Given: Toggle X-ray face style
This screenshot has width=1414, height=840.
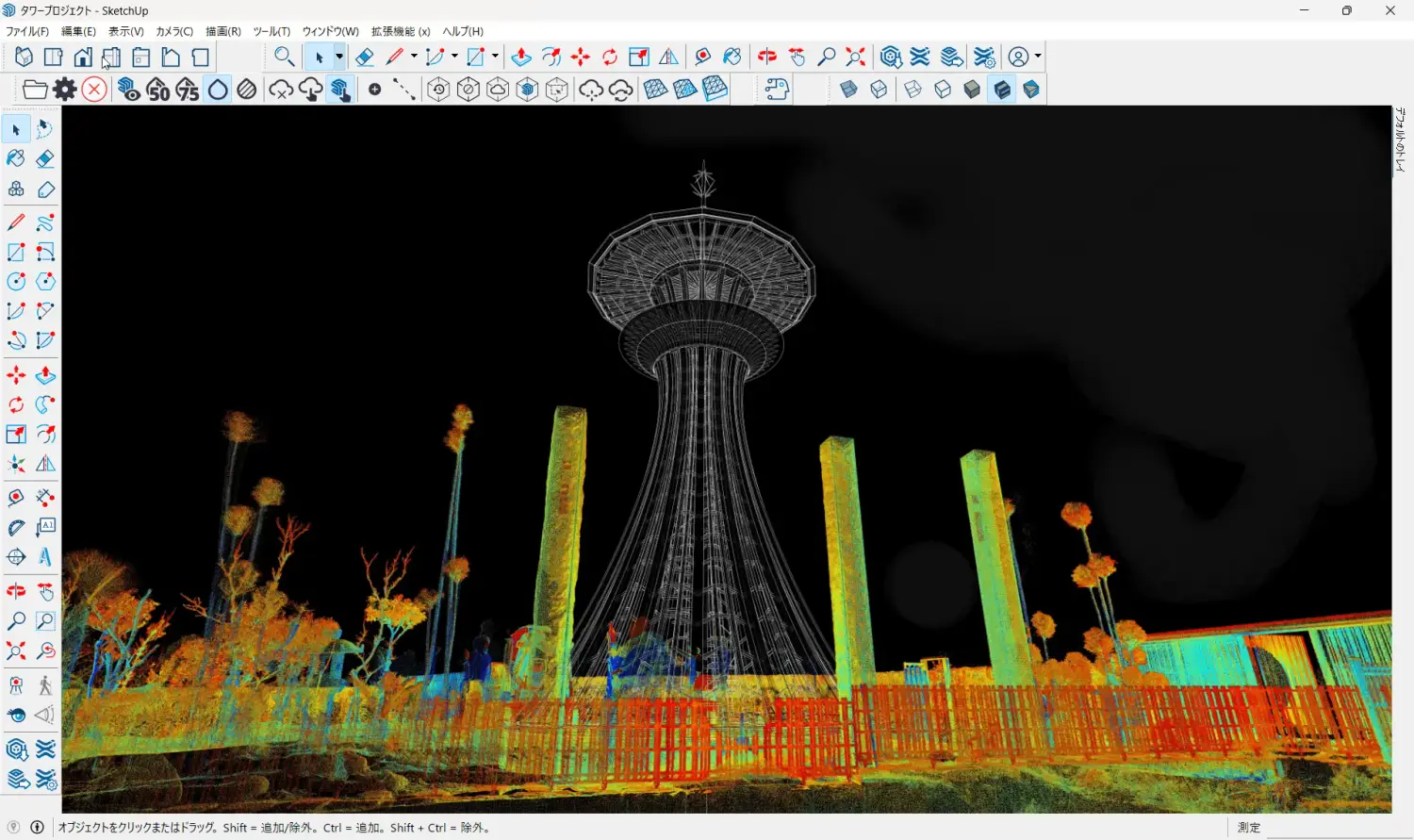Looking at the screenshot, I should 848,90.
